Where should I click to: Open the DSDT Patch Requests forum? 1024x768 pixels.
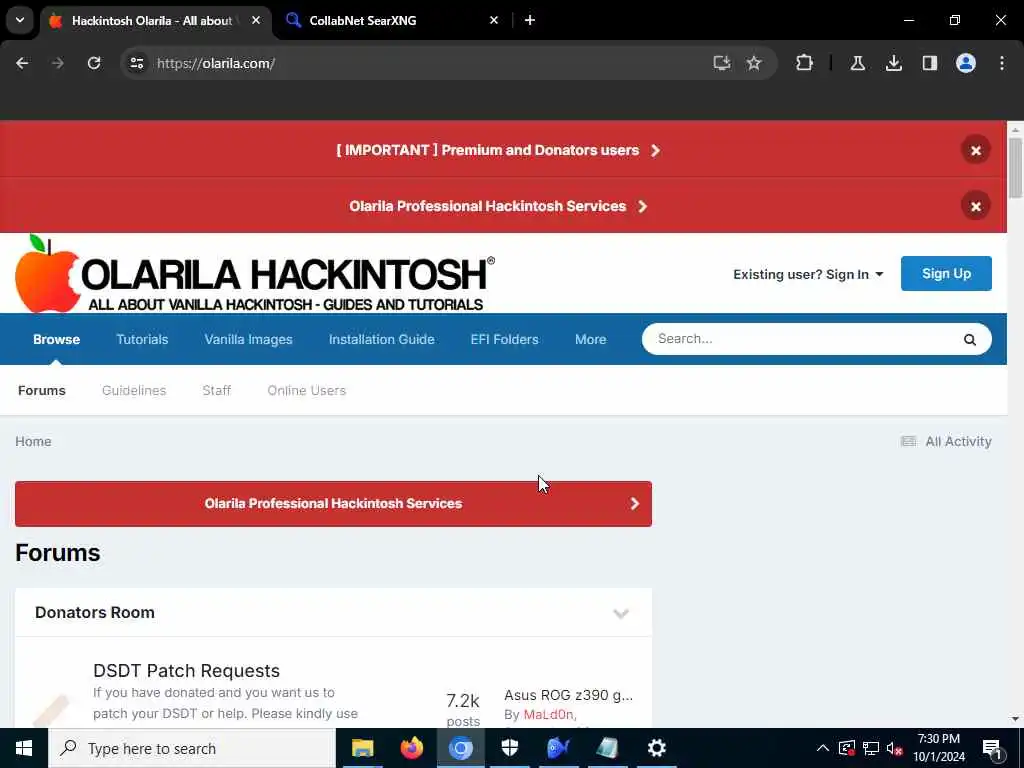click(x=186, y=671)
